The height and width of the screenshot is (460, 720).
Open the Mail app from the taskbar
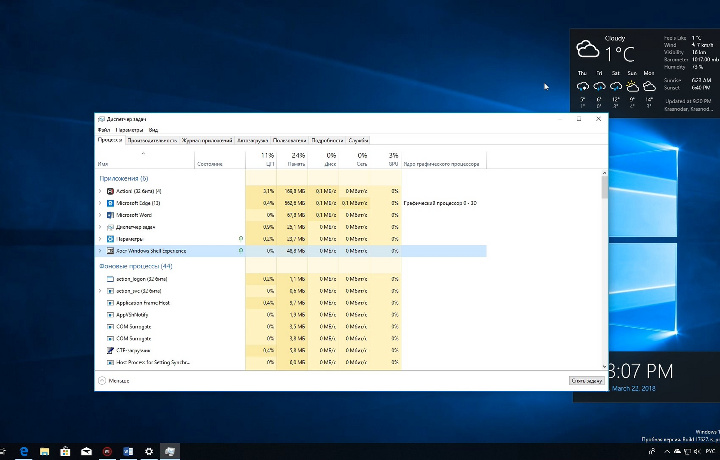point(86,451)
